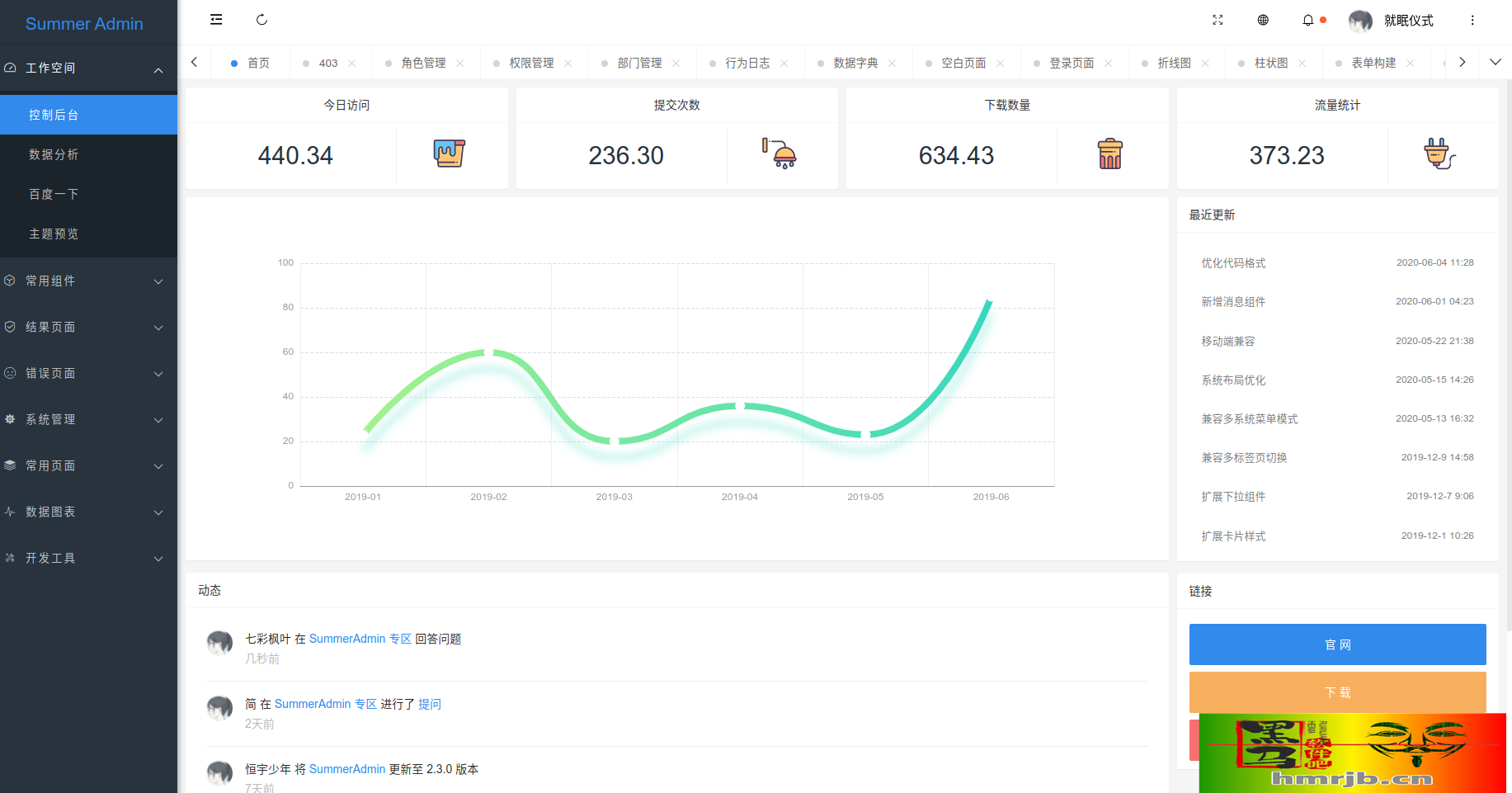1512x793 pixels.
Task: Click 移动端兼容 in recent updates
Action: point(1227,341)
